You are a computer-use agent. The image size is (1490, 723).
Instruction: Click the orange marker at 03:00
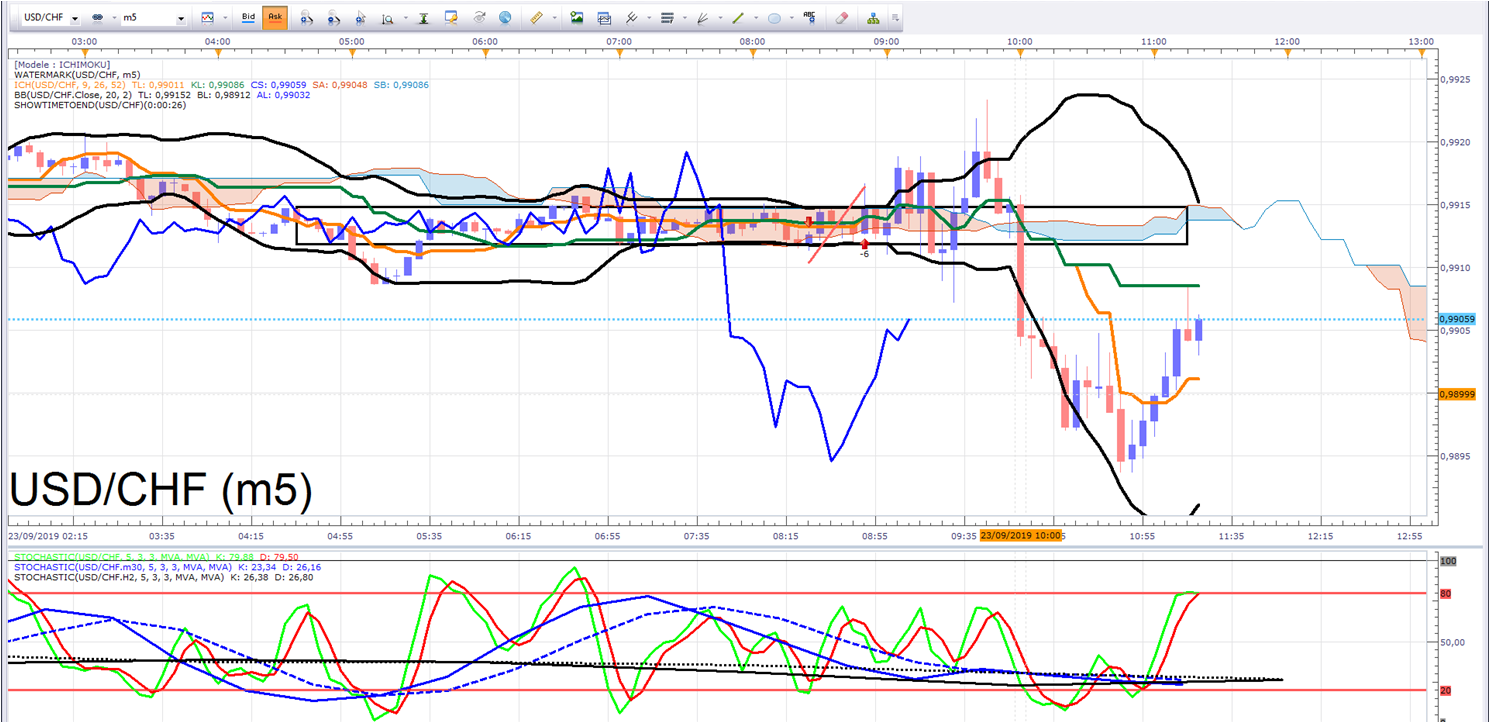tap(85, 52)
